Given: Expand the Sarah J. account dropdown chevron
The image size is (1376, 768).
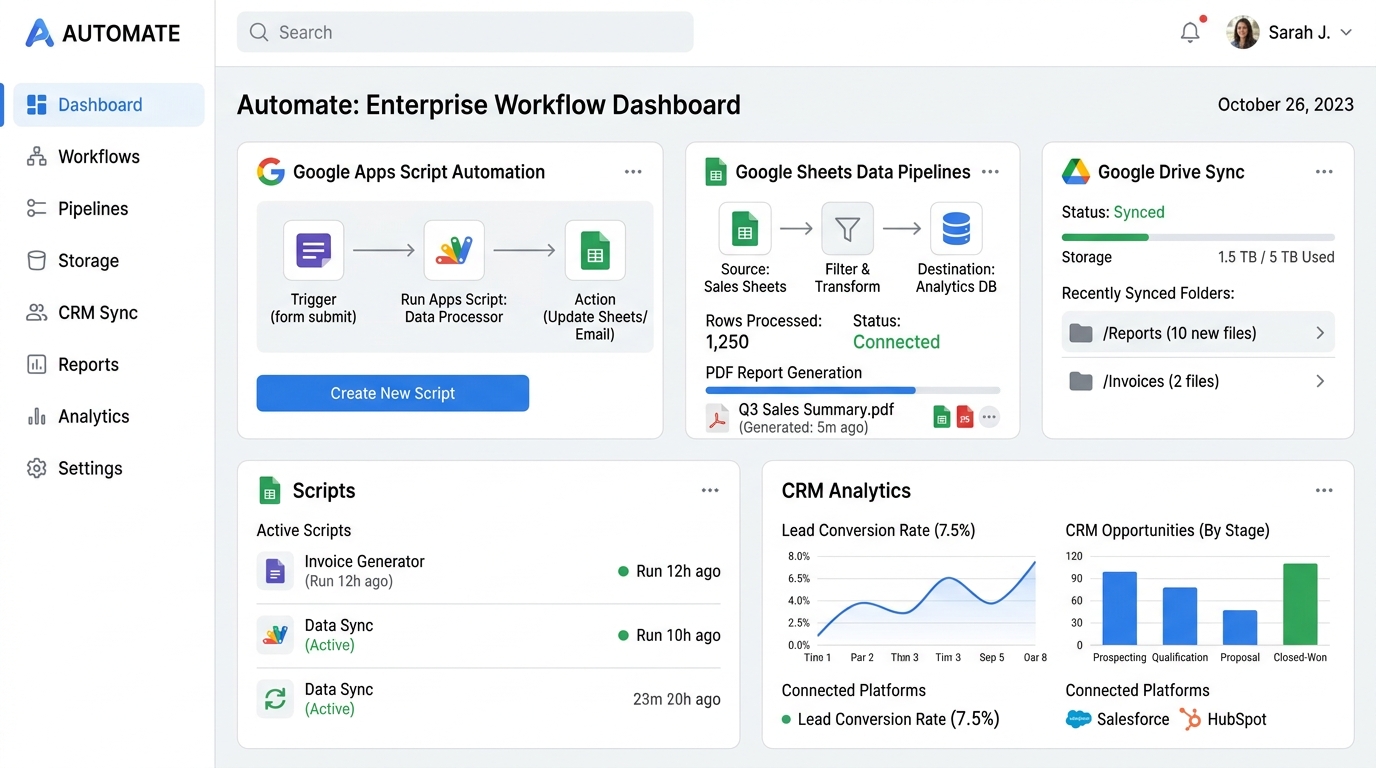Looking at the screenshot, I should pyautogui.click(x=1346, y=33).
